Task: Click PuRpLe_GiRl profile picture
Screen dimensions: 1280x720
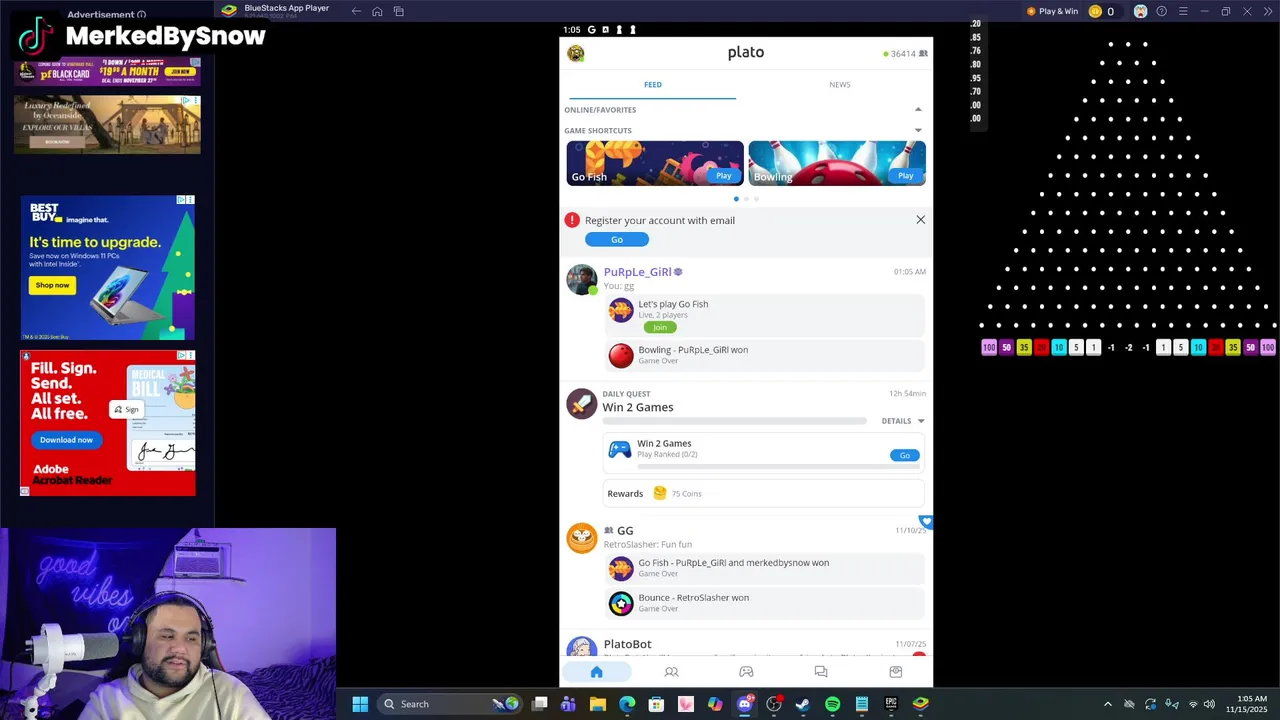Action: [x=582, y=280]
